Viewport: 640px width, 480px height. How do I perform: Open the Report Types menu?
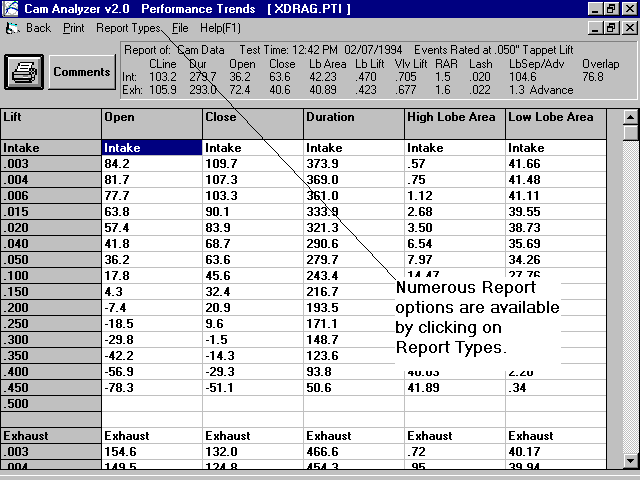(128, 28)
